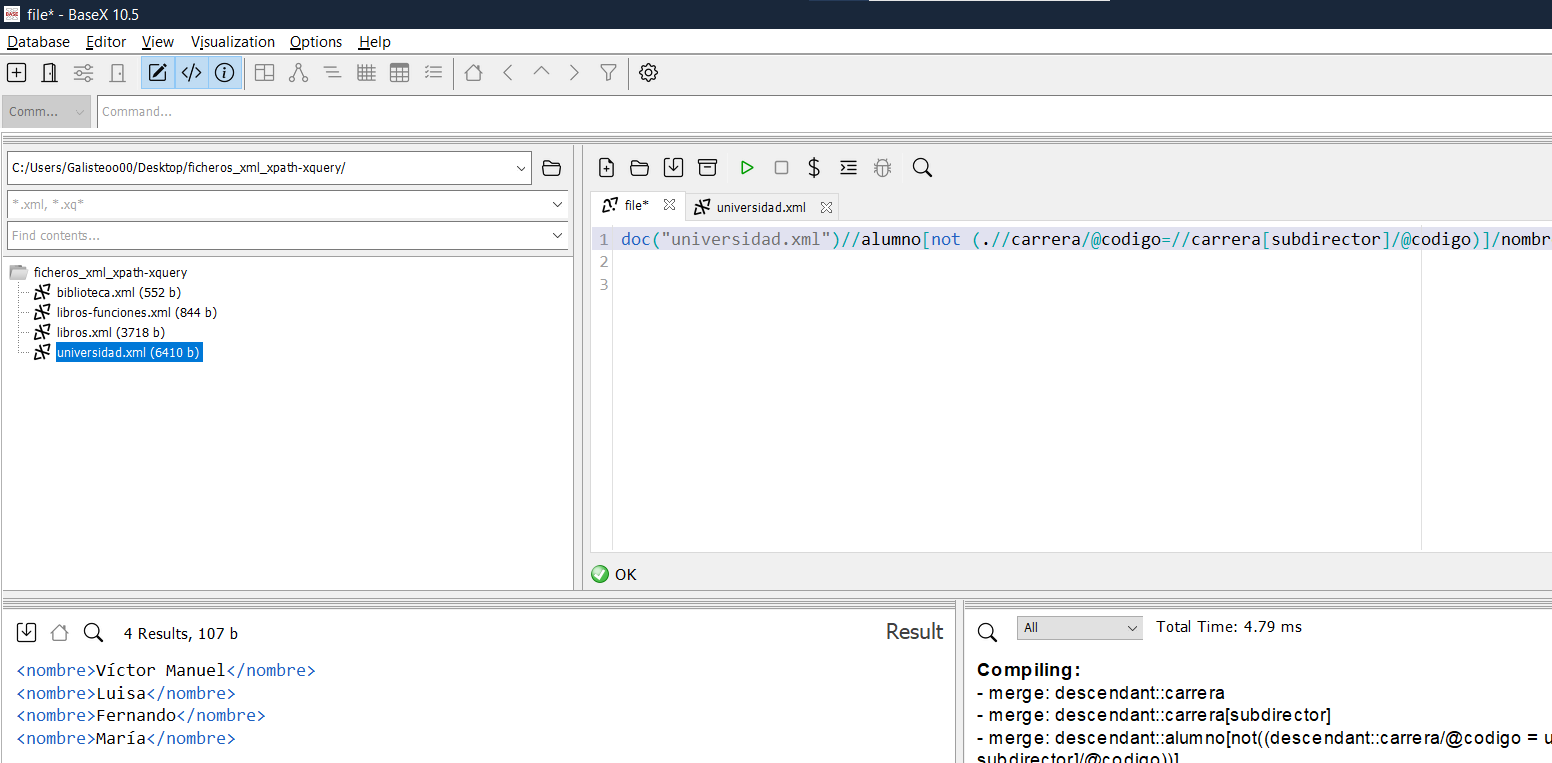Open the Command mode dropdown

46,111
